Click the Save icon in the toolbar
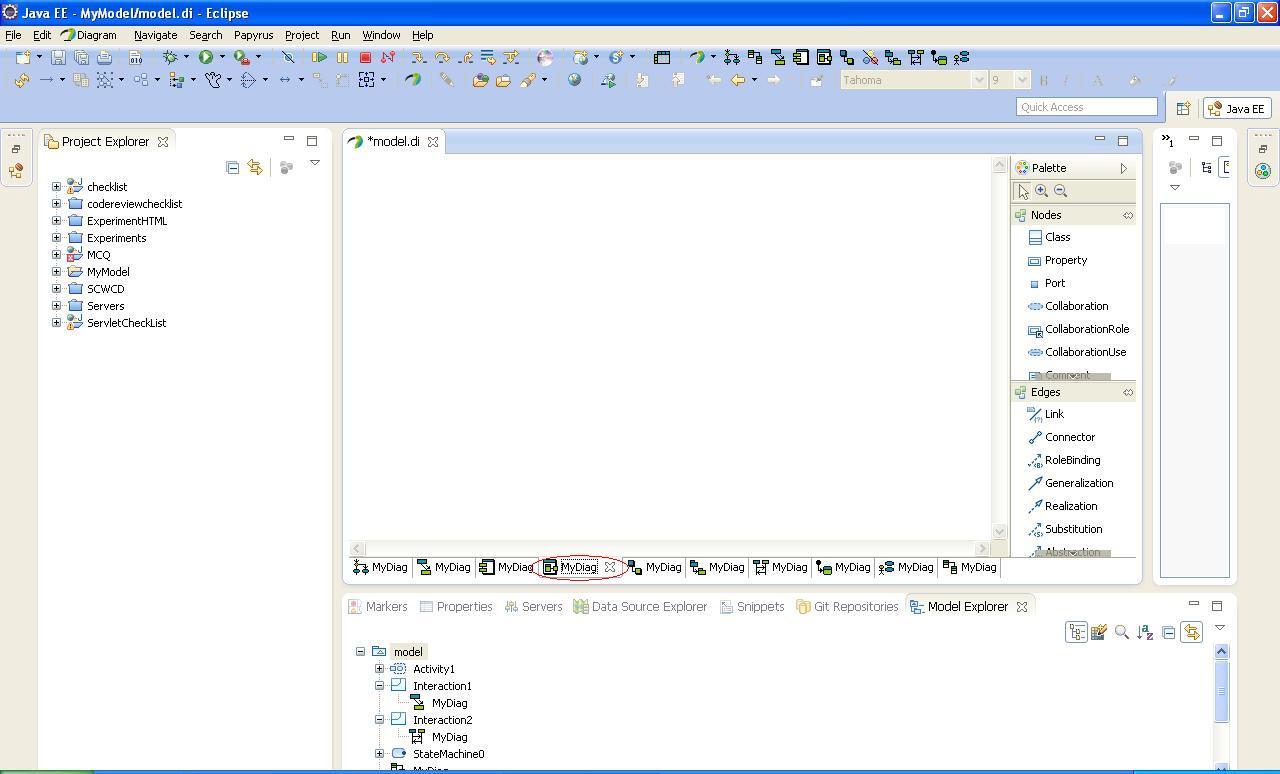This screenshot has height=774, width=1280. pos(58,58)
